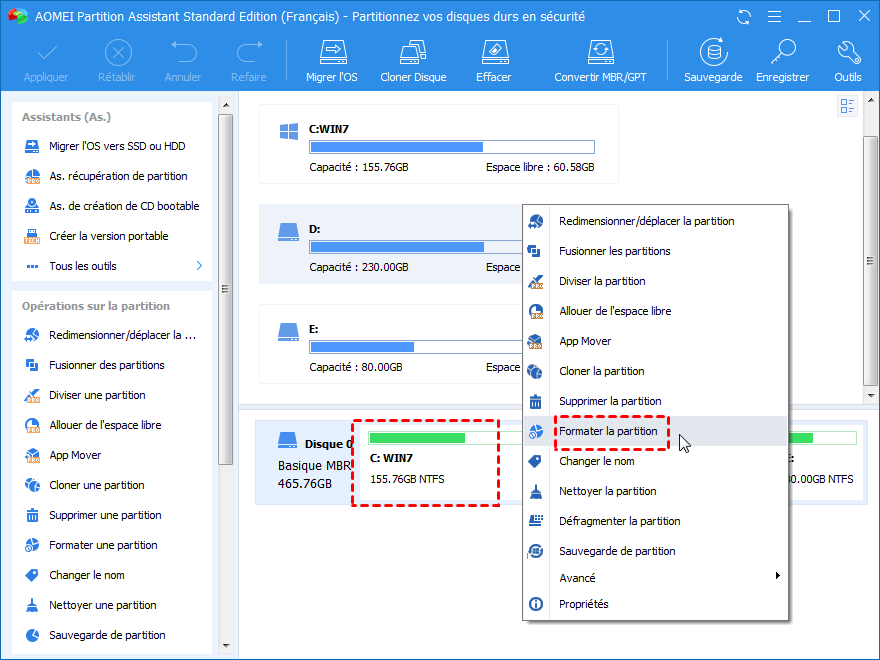
Task: Click the C:WIN7 usage bar
Action: [452, 147]
